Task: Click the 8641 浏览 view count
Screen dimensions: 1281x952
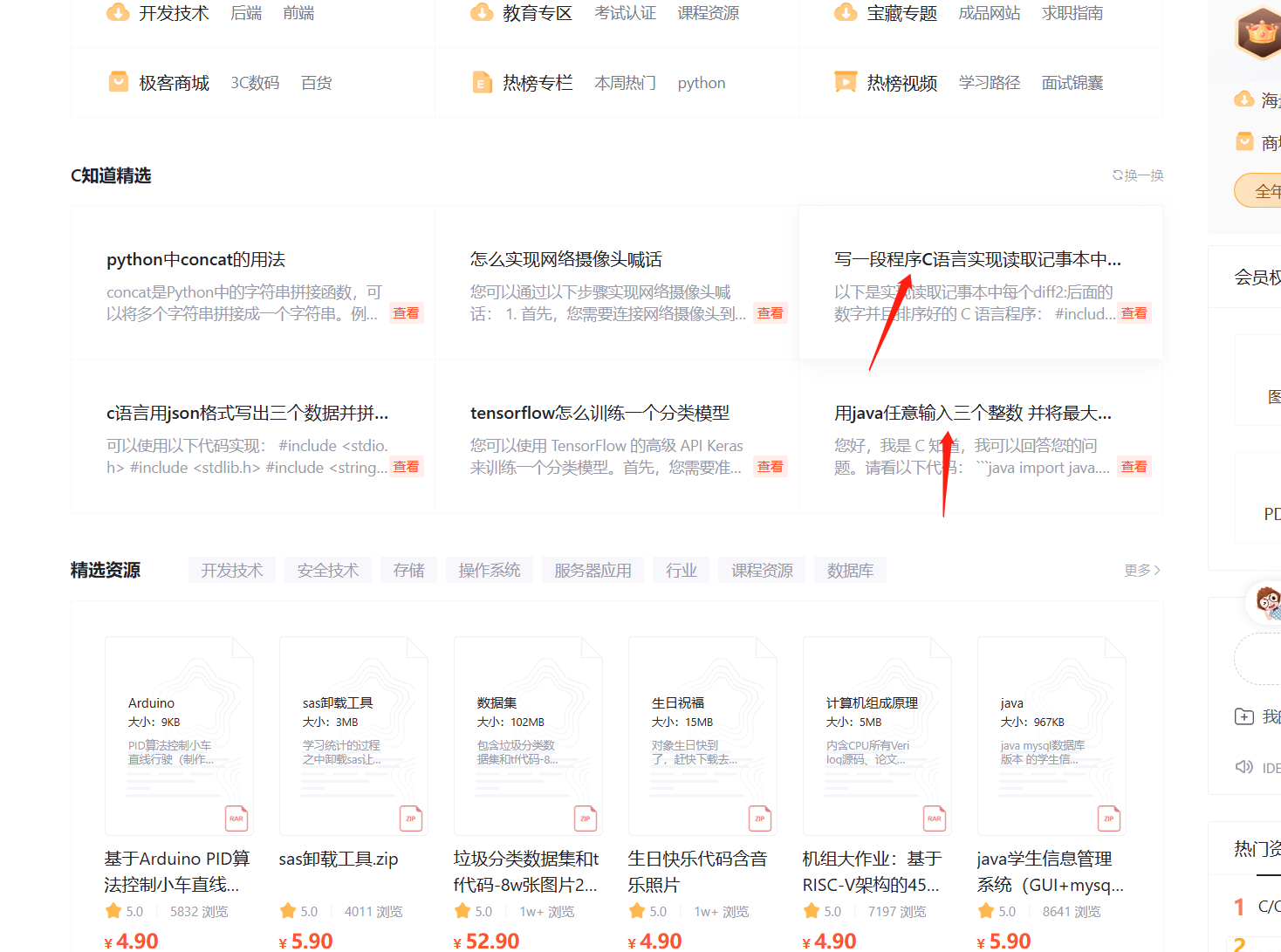Action: (x=1072, y=911)
